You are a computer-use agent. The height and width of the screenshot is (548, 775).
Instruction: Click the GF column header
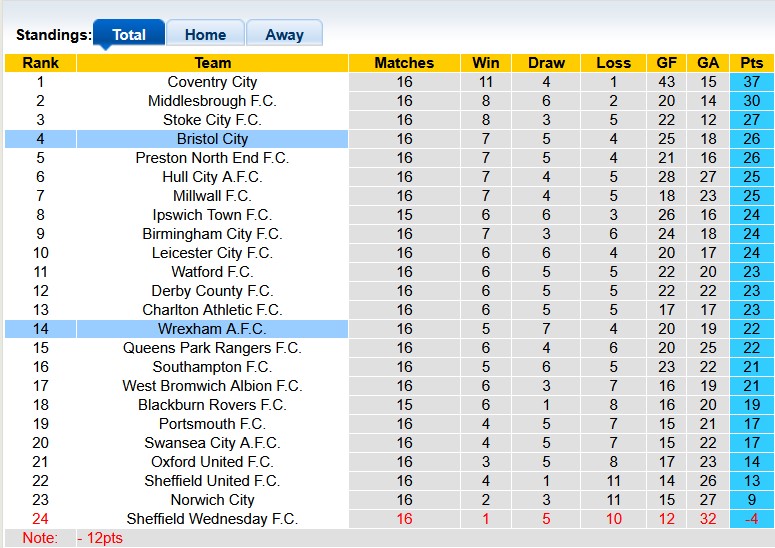tap(666, 63)
